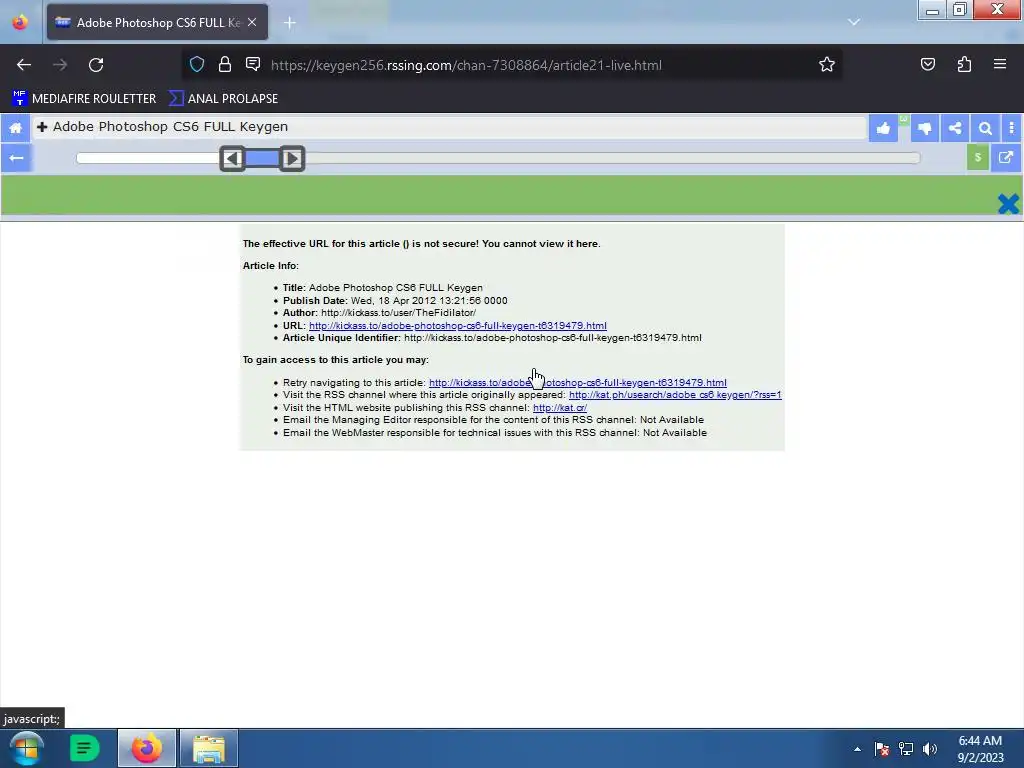1024x768 pixels.
Task: Open the tracking protection shield icon
Action: 197,64
